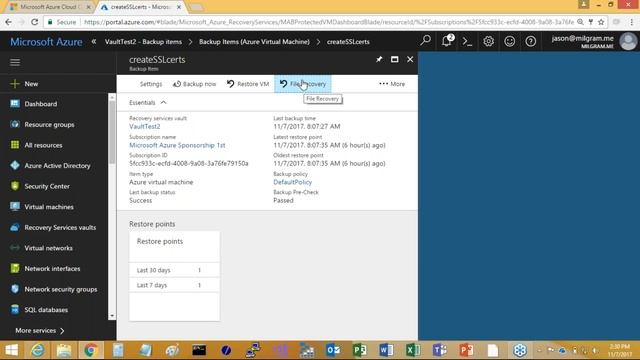Open the Azure portal search
Screen dimensions: 640x360
(x=425, y=41)
